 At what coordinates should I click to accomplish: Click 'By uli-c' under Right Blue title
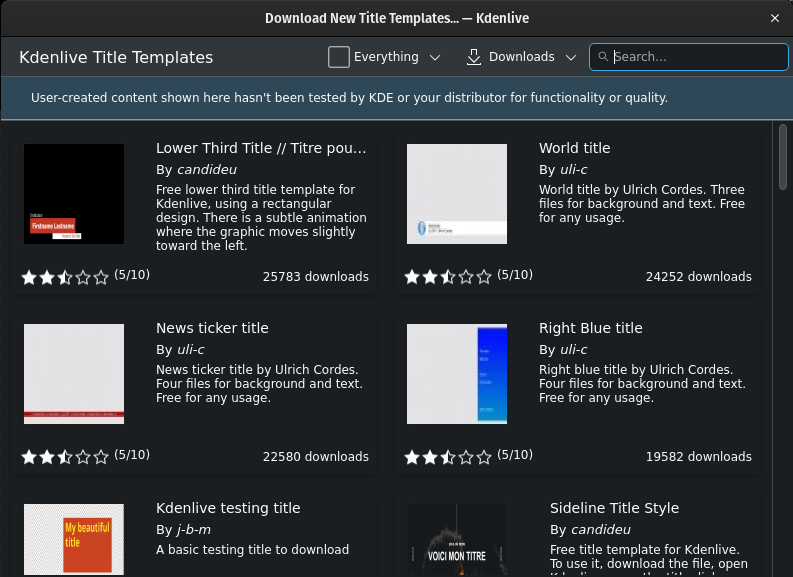(563, 349)
